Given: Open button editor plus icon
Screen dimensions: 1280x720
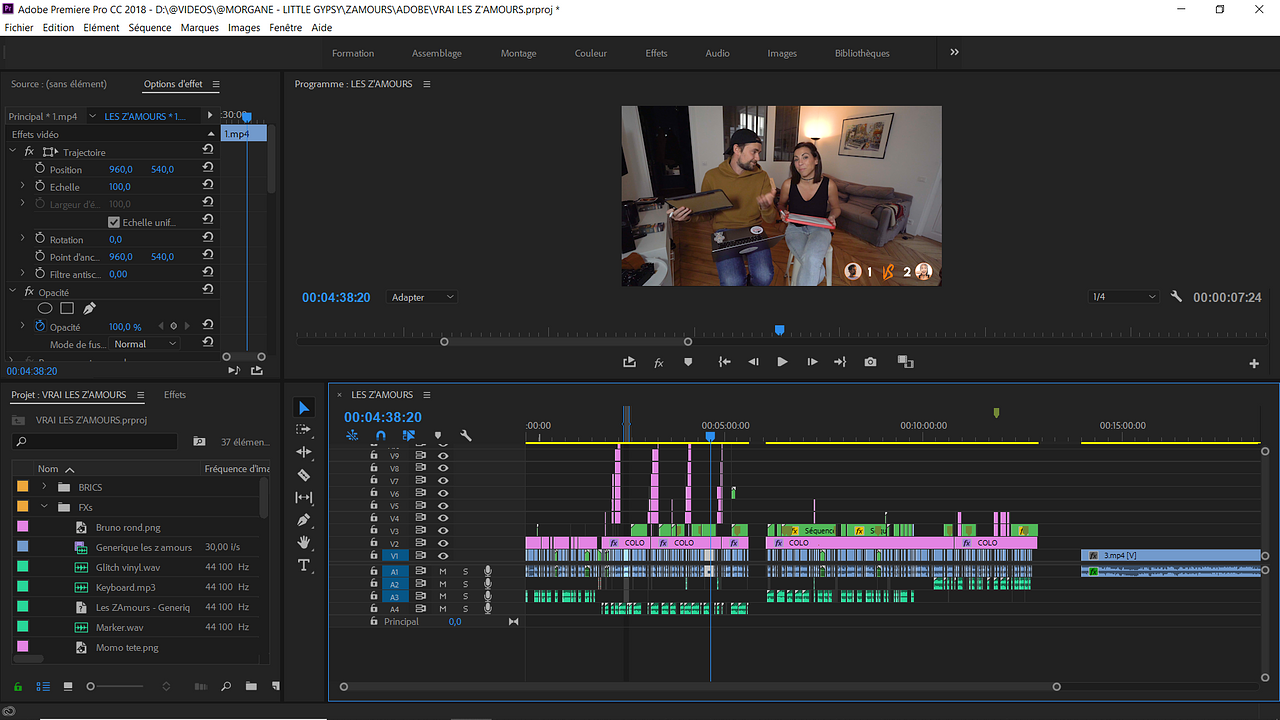Looking at the screenshot, I should tap(1254, 364).
